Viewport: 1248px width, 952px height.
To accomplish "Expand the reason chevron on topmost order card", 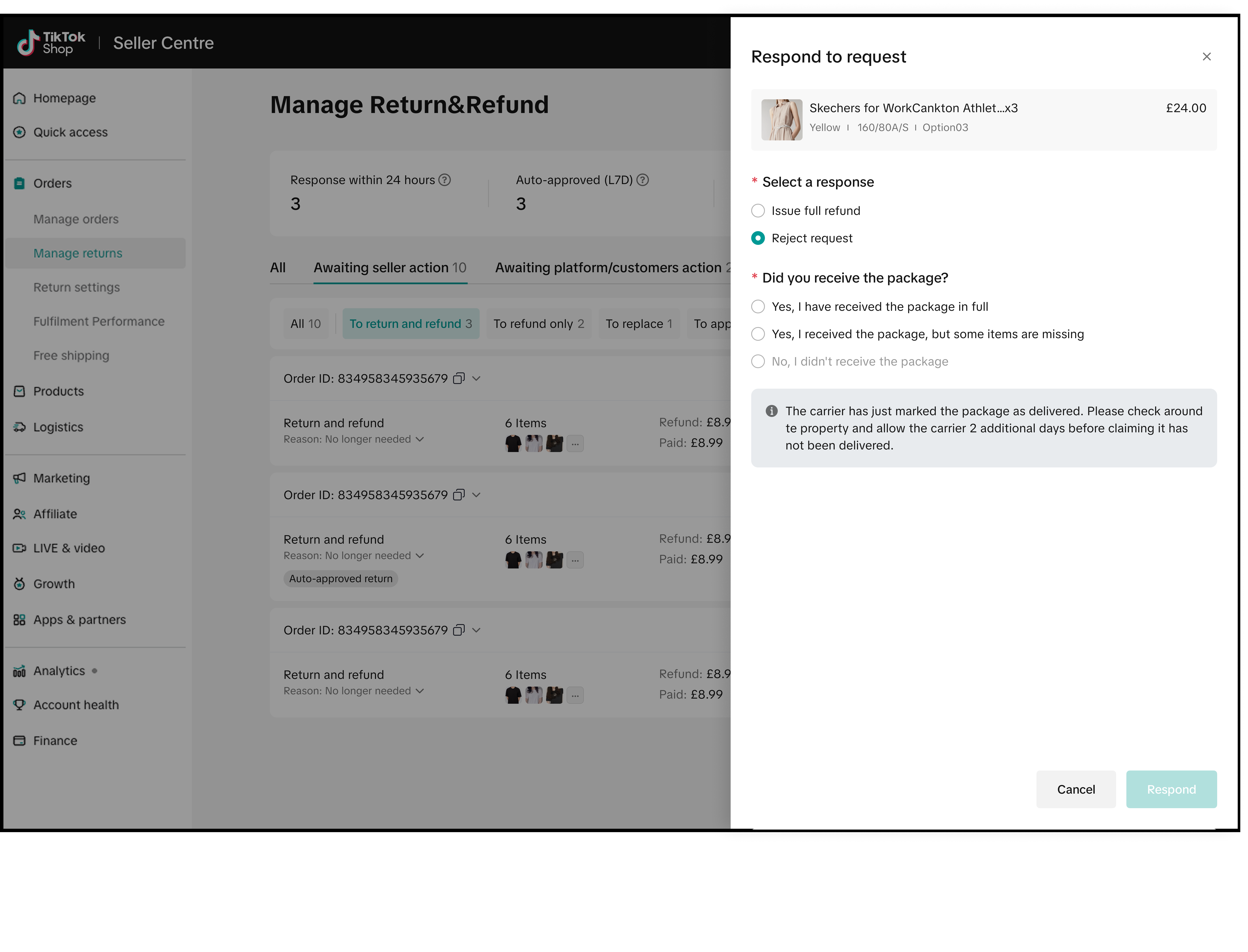I will tap(419, 439).
